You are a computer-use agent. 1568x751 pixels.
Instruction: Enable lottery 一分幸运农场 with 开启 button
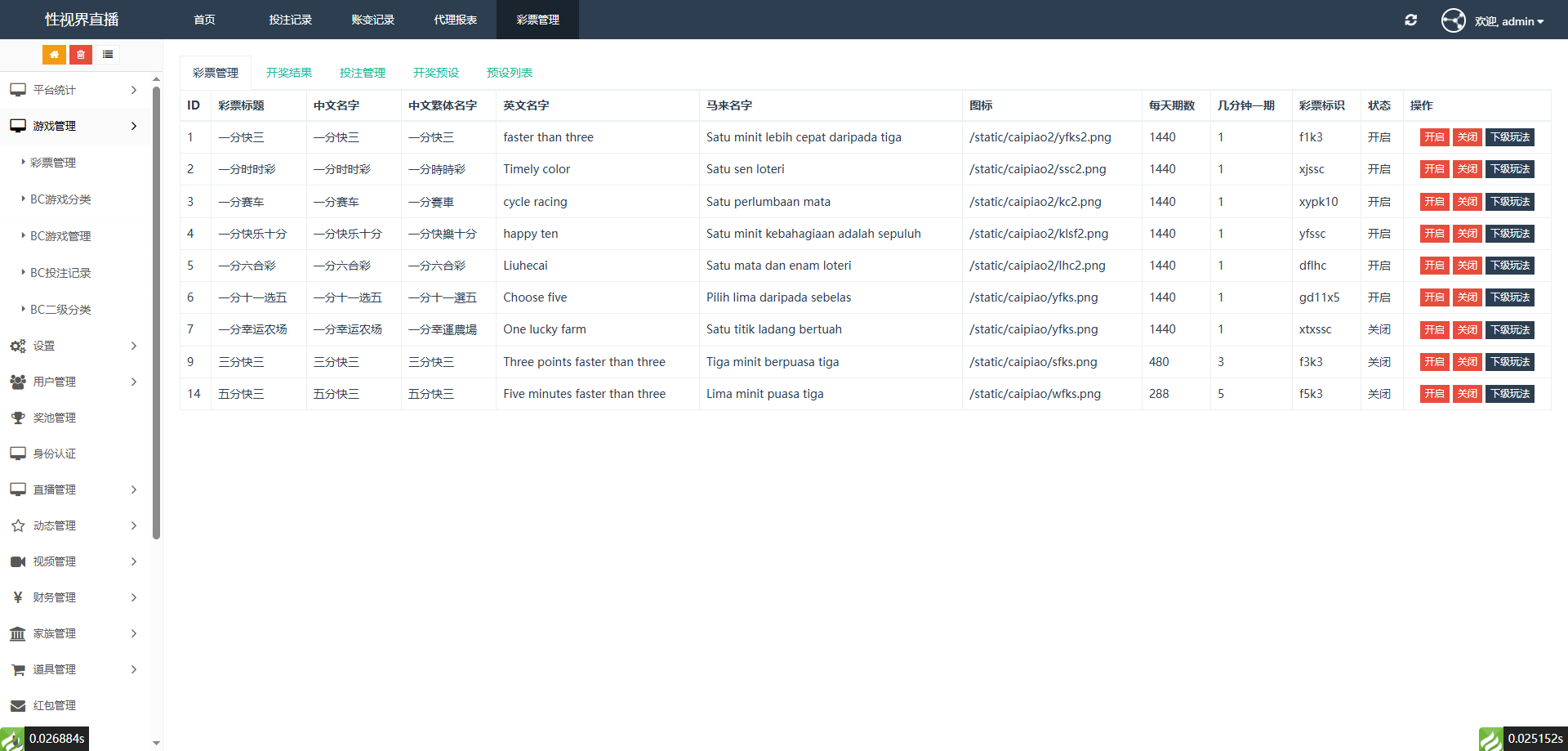click(1434, 330)
